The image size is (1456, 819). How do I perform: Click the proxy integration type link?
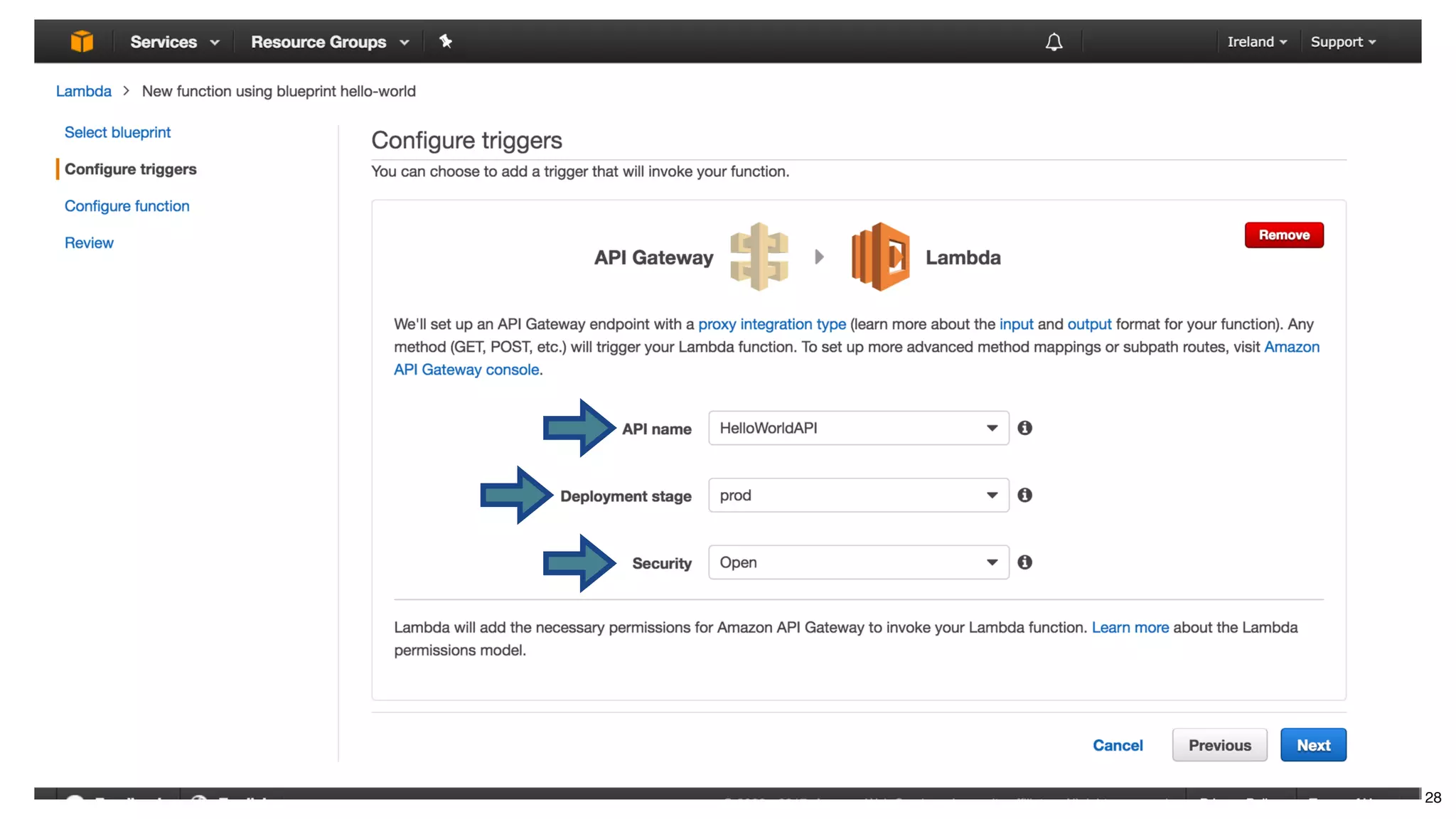[771, 324]
